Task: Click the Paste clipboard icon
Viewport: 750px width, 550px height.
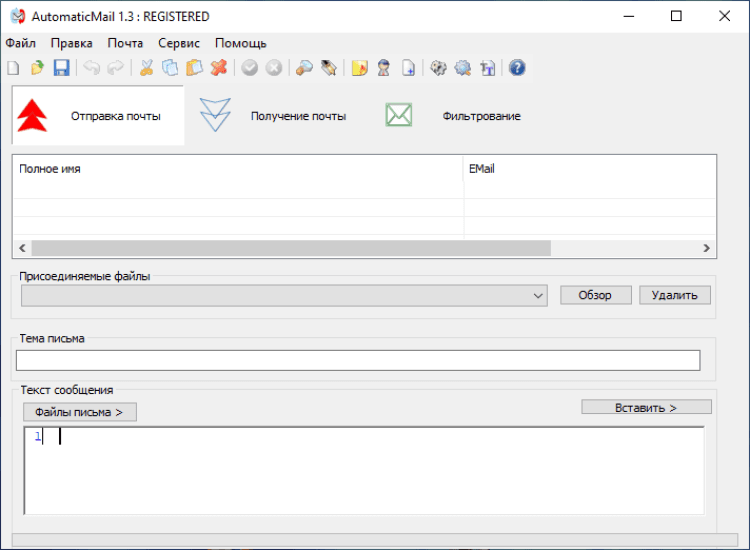Action: [194, 68]
